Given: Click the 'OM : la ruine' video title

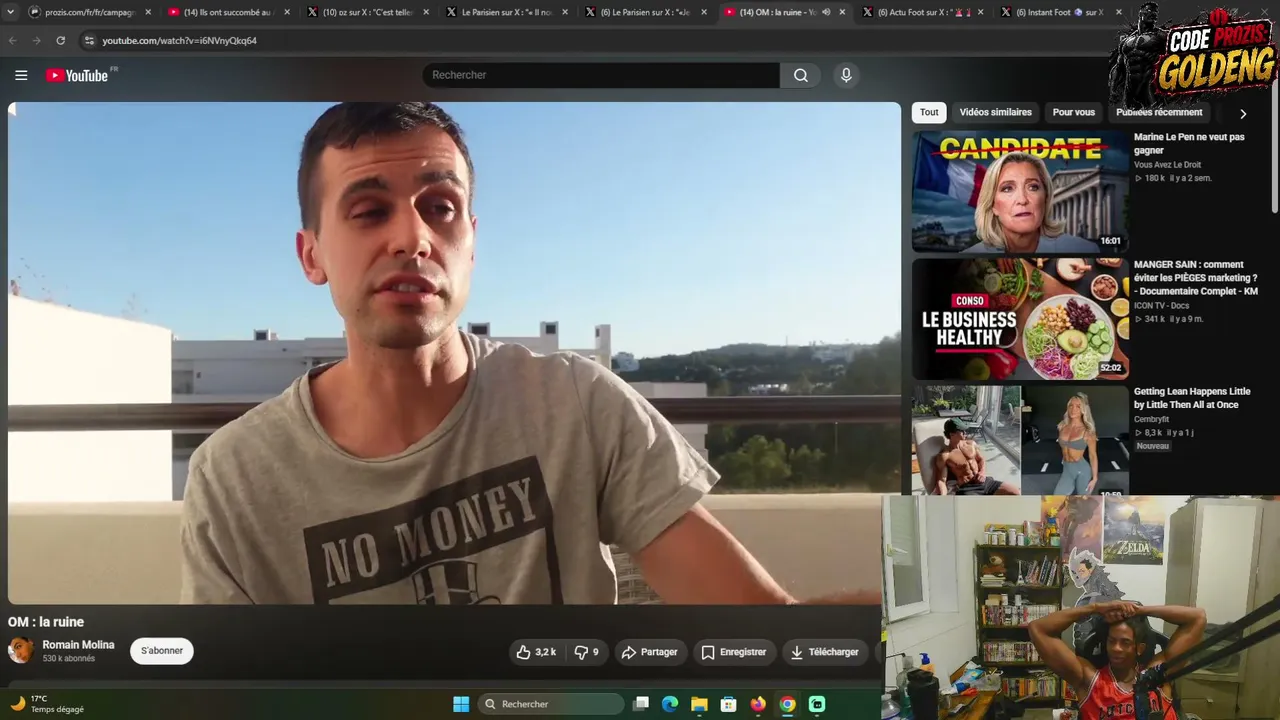Looking at the screenshot, I should pos(46,622).
